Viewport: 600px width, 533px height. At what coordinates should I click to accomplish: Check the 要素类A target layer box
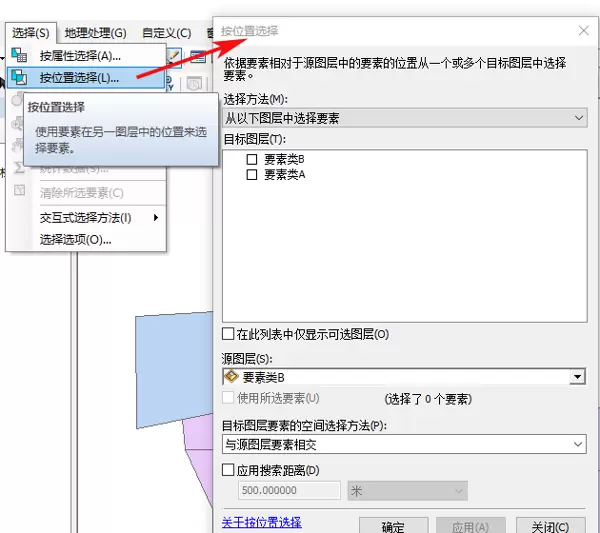pyautogui.click(x=252, y=174)
